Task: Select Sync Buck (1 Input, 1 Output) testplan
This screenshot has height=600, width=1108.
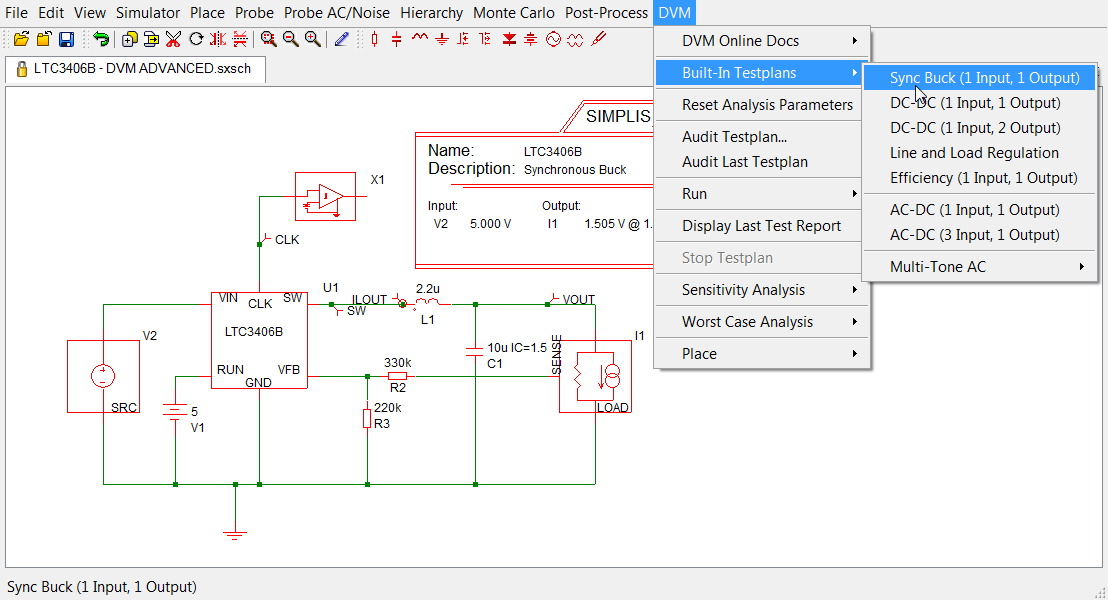Action: 984,77
